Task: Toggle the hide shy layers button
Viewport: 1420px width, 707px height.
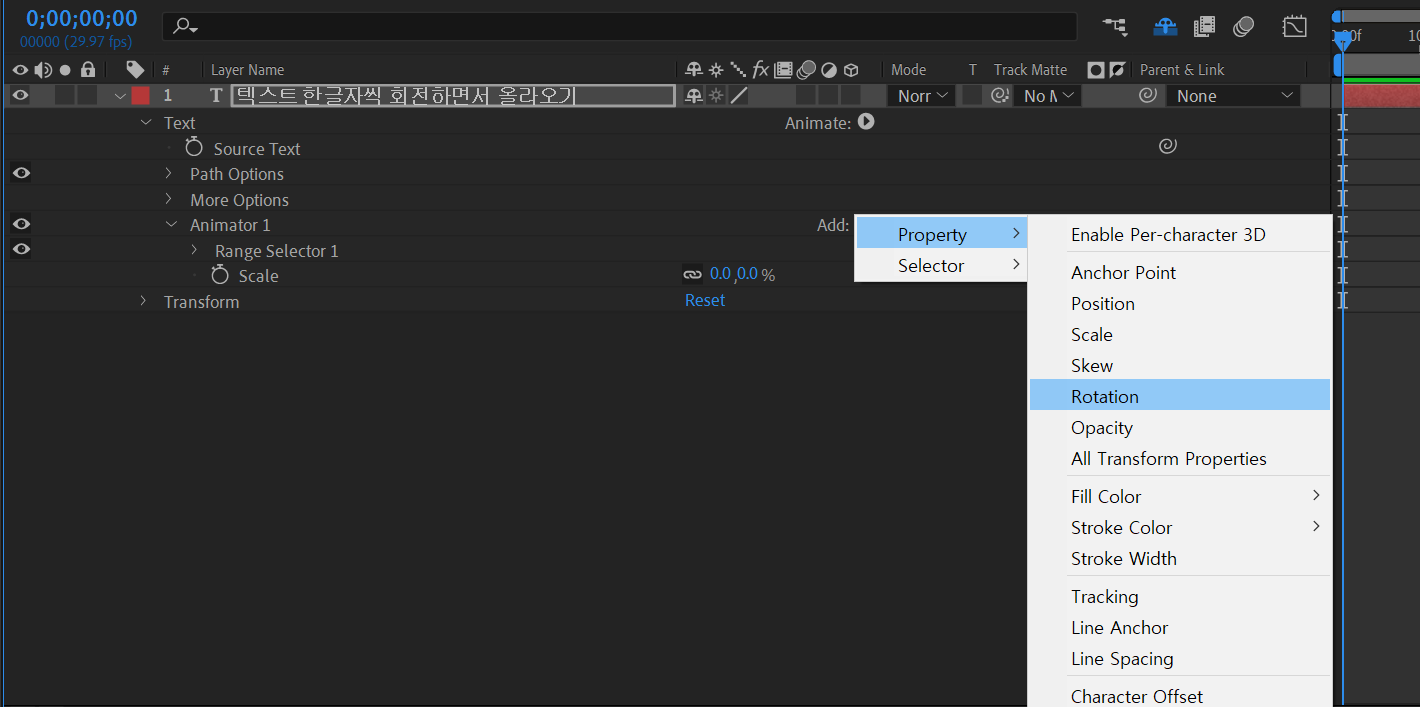Action: pyautogui.click(x=1165, y=27)
